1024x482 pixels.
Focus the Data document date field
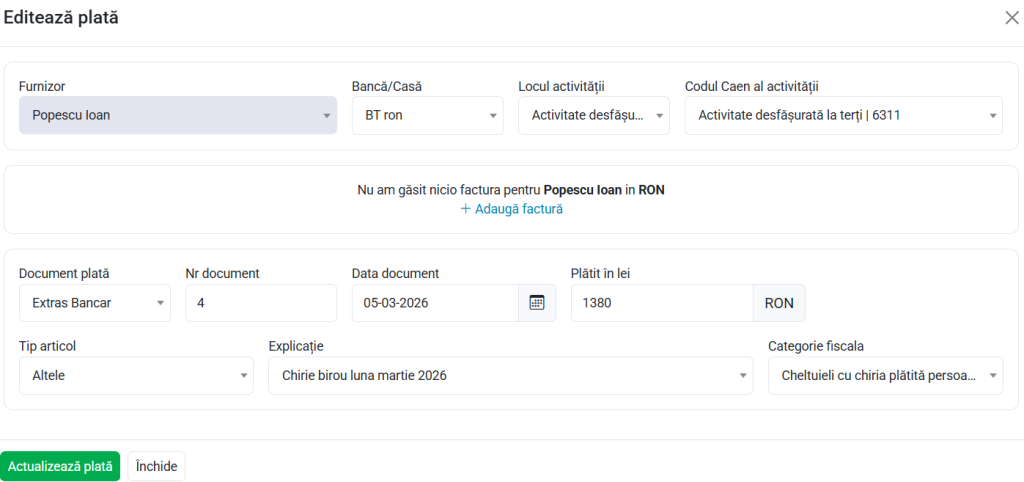(434, 303)
